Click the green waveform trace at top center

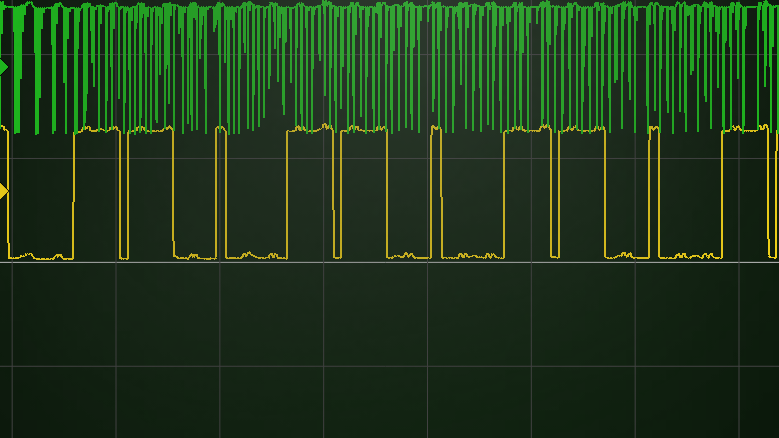(x=389, y=60)
